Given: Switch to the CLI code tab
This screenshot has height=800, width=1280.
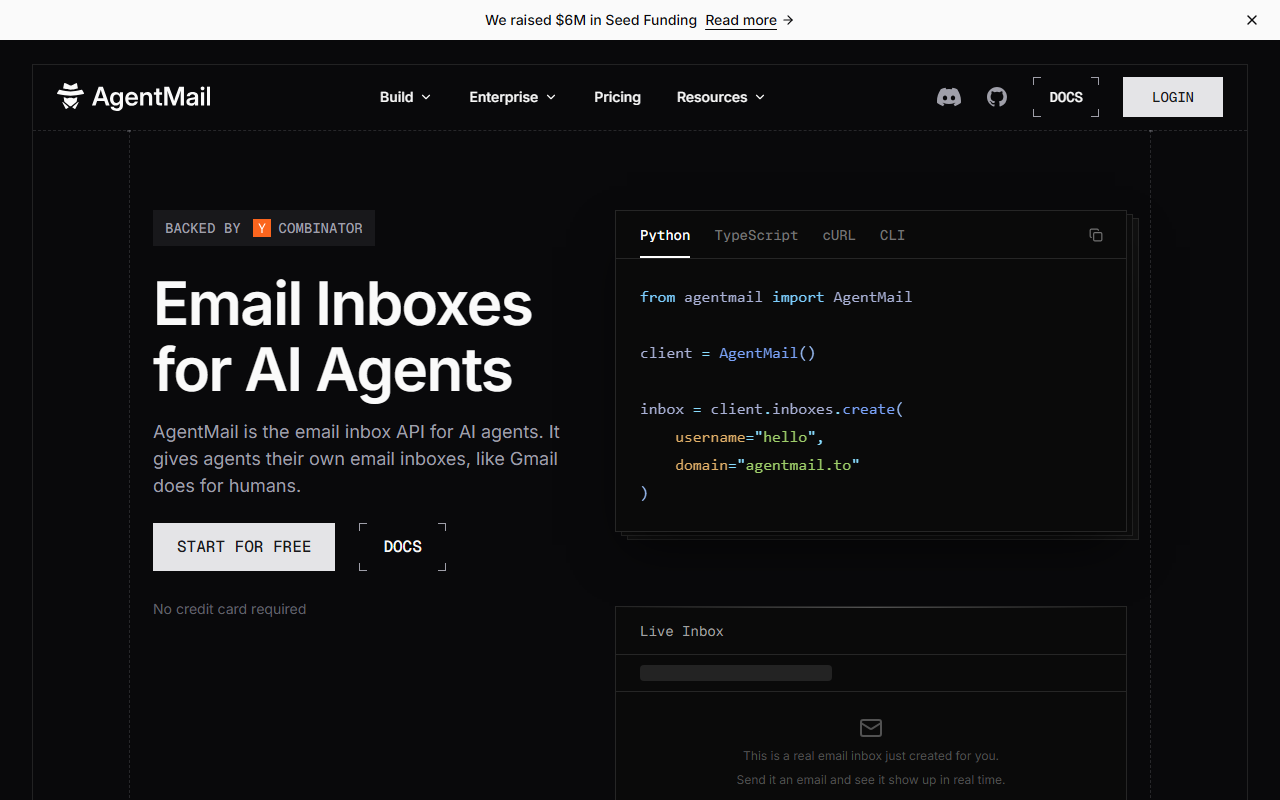Looking at the screenshot, I should point(892,235).
